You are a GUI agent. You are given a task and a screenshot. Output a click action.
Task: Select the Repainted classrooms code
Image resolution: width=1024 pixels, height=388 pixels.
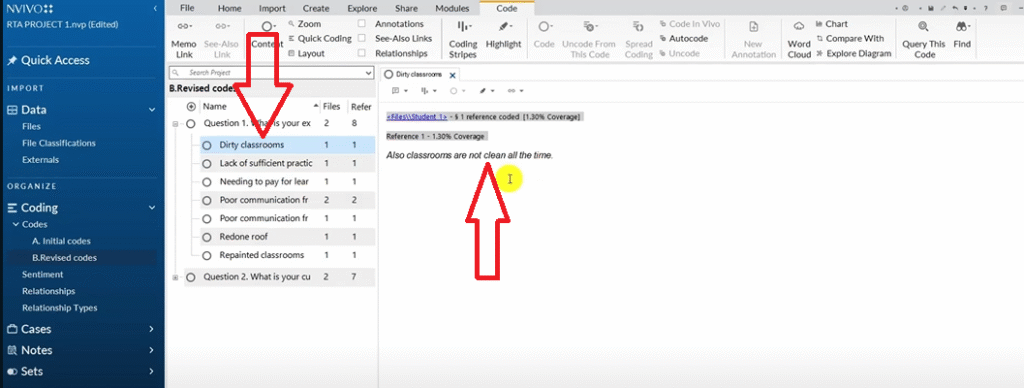[x=262, y=255]
